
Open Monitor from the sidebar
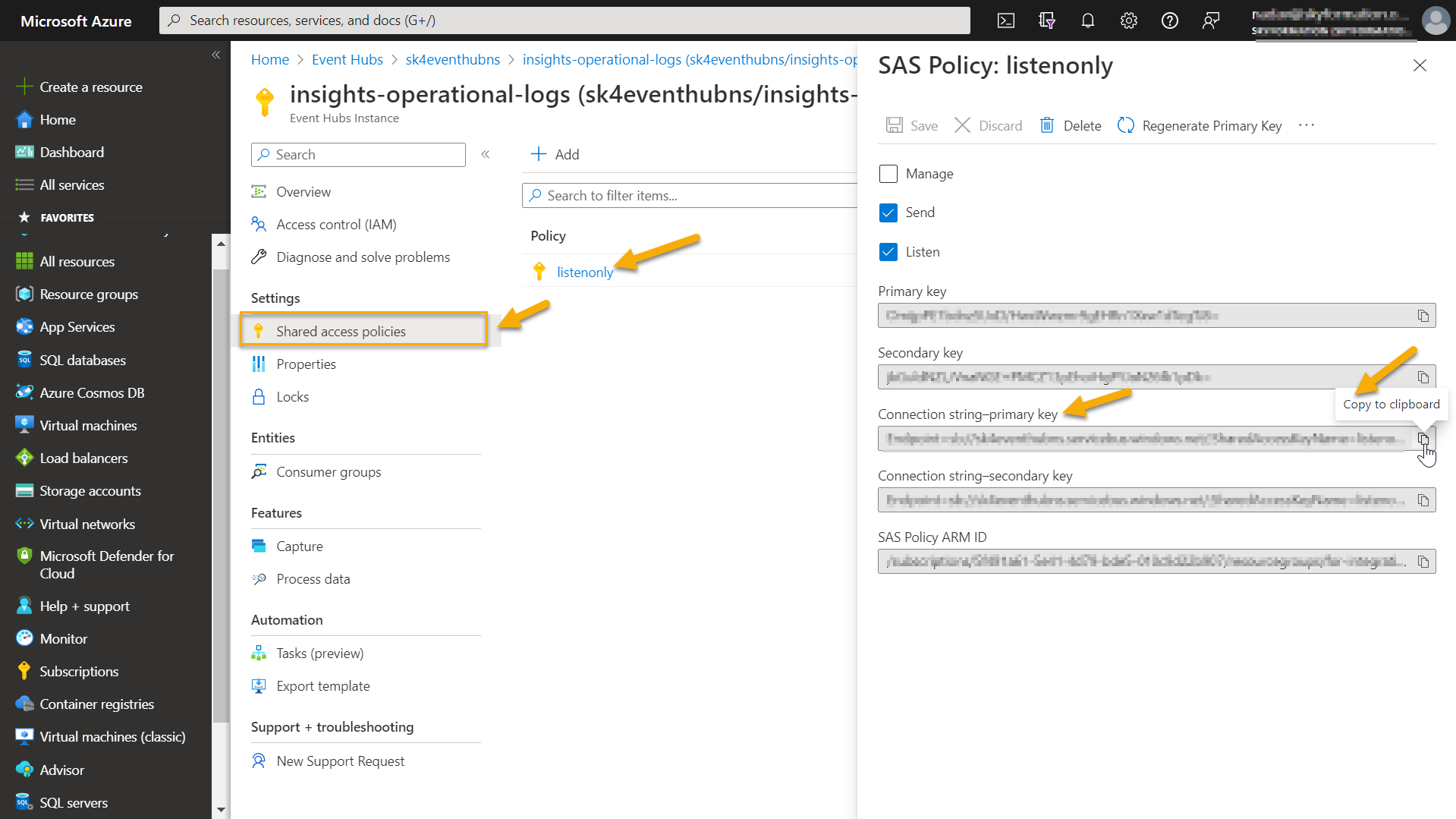click(64, 639)
